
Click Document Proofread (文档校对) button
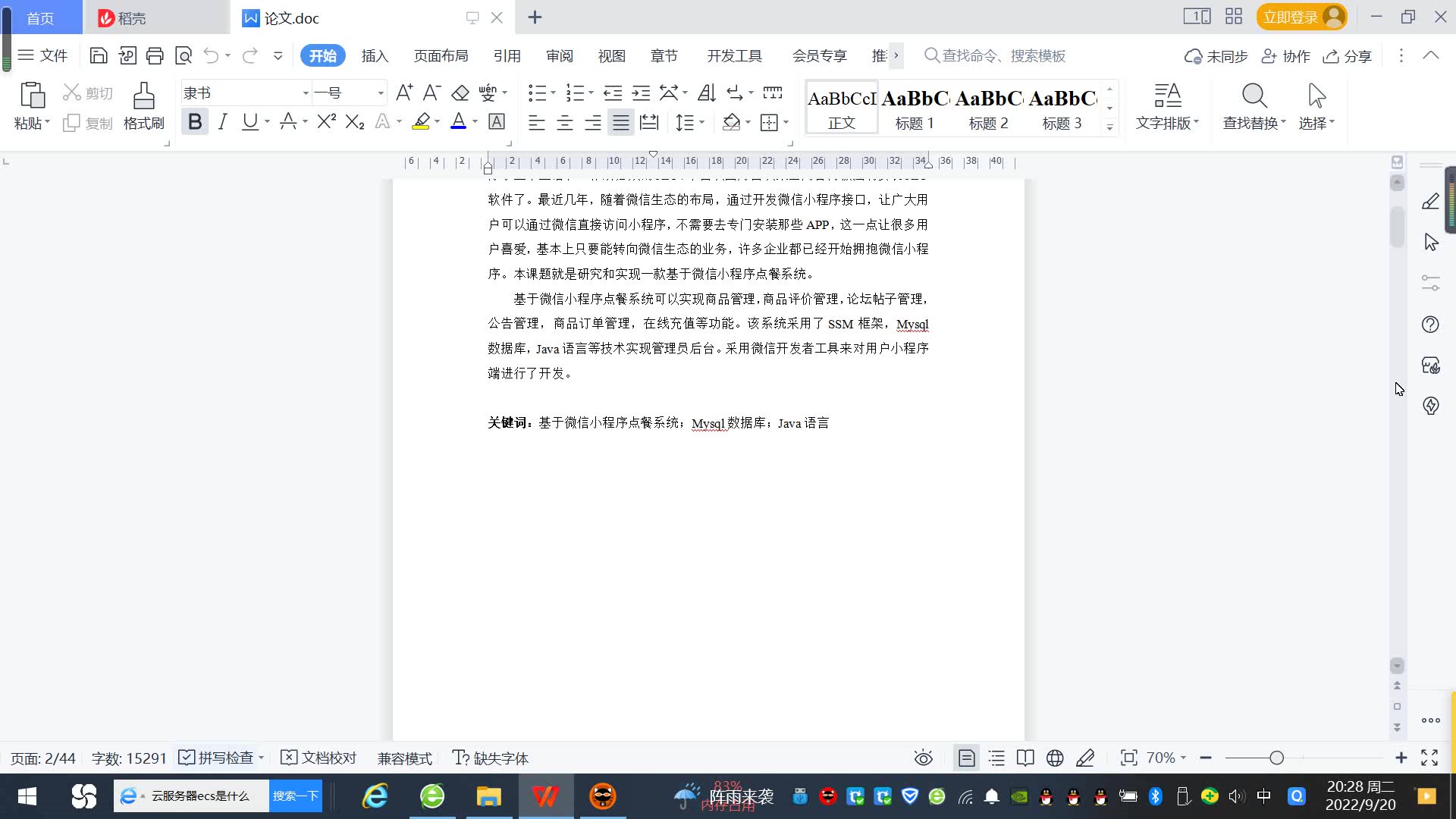point(318,758)
